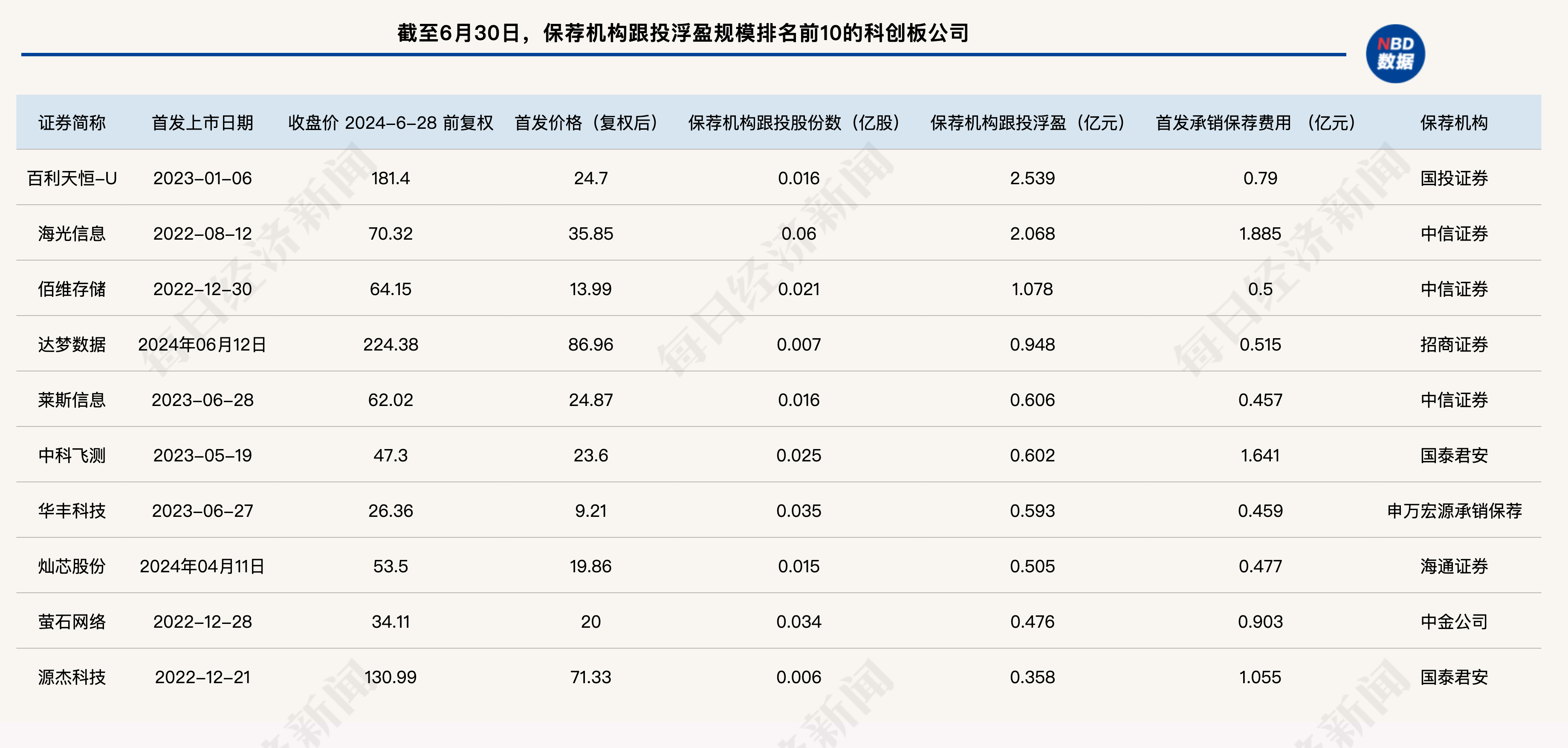The width and height of the screenshot is (1568, 748).
Task: Click issue price 9.21
Action: [590, 511]
